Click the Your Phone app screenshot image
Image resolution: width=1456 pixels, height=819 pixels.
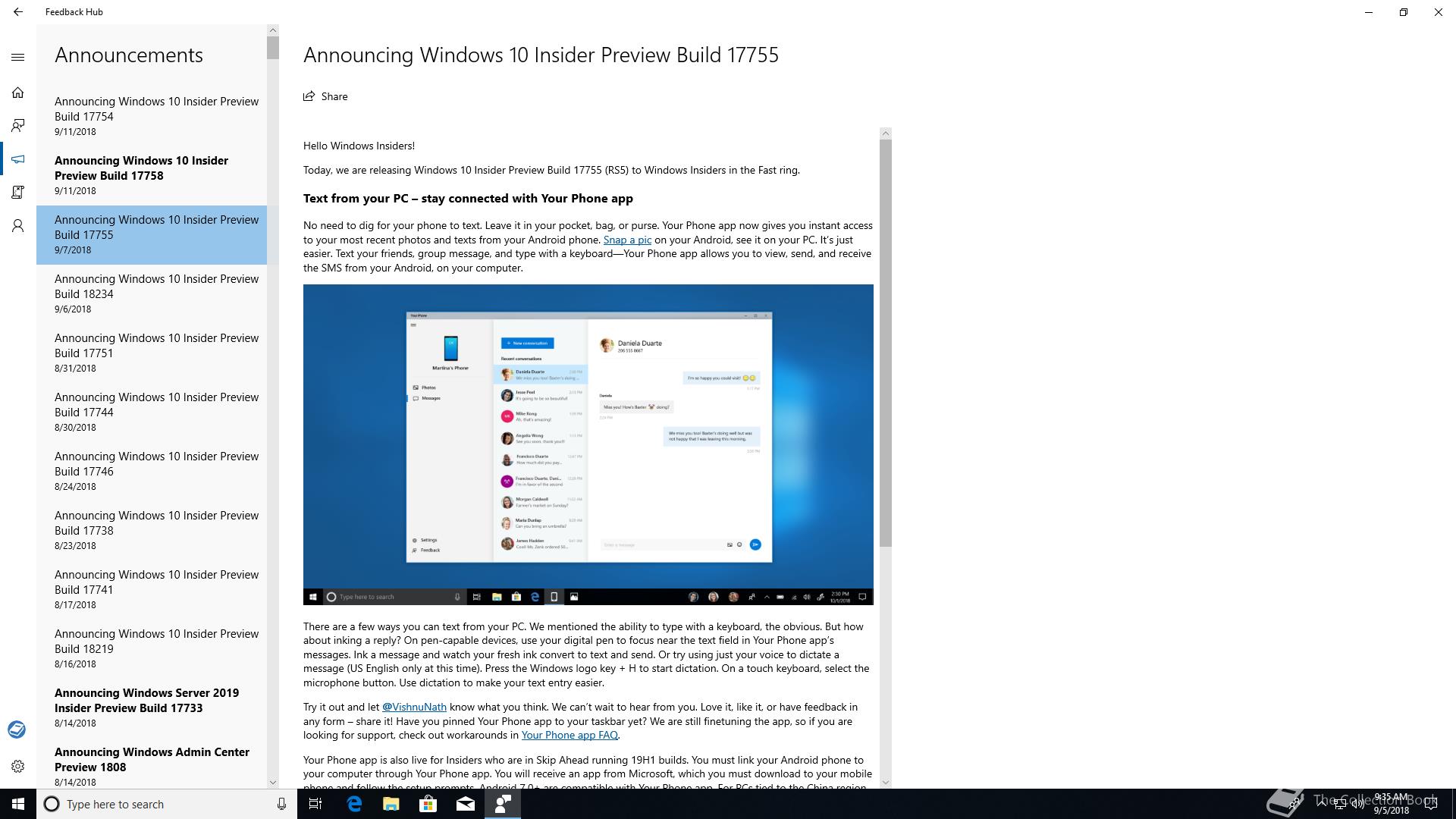[588, 444]
